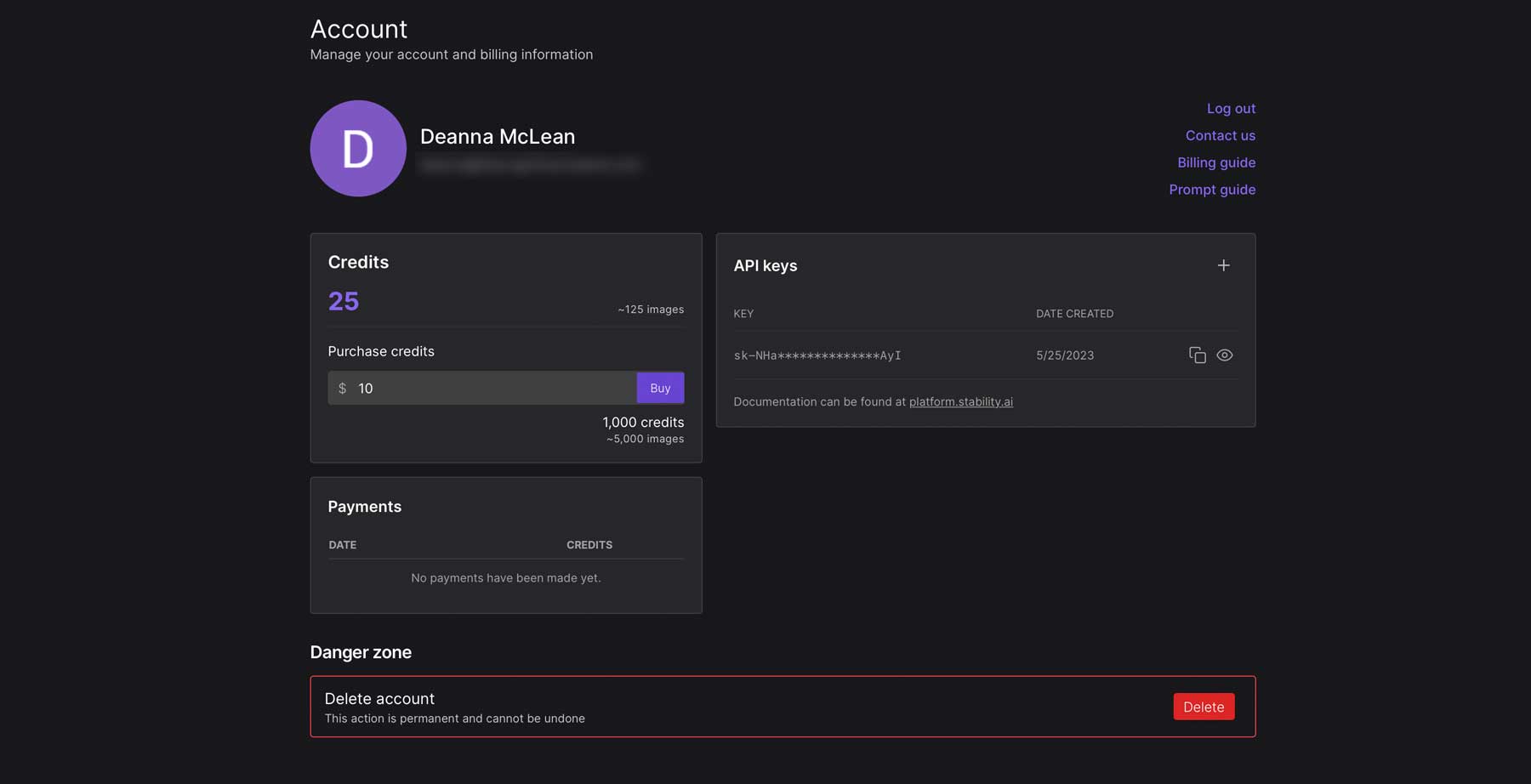Viewport: 1531px width, 784px height.
Task: Click the Payments section heading
Action: click(x=364, y=506)
